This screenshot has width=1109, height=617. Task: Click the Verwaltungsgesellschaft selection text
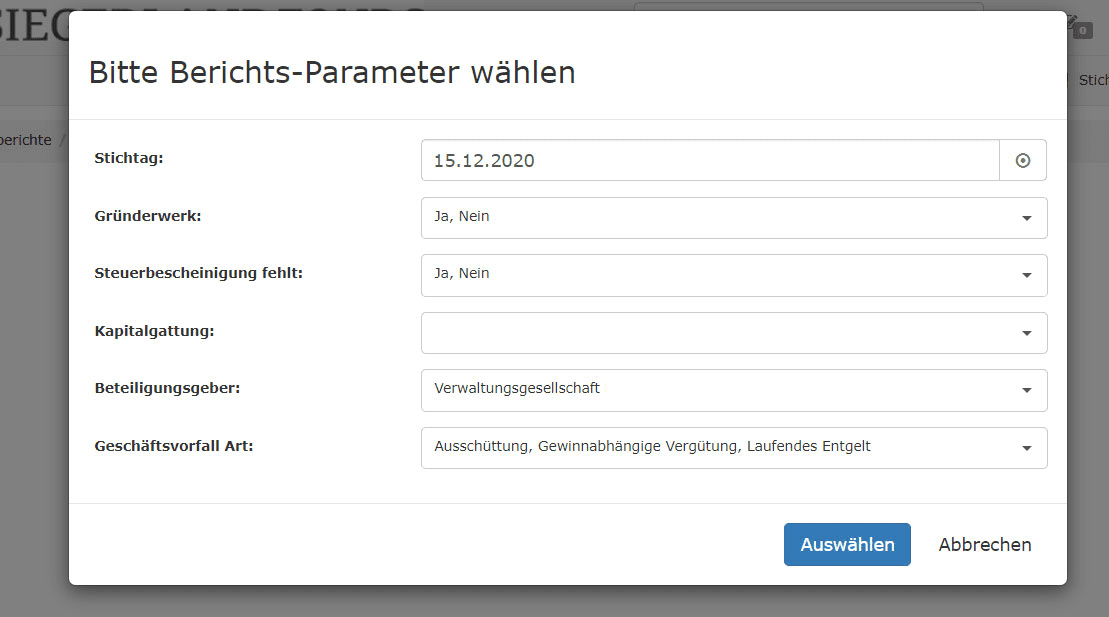[517, 388]
